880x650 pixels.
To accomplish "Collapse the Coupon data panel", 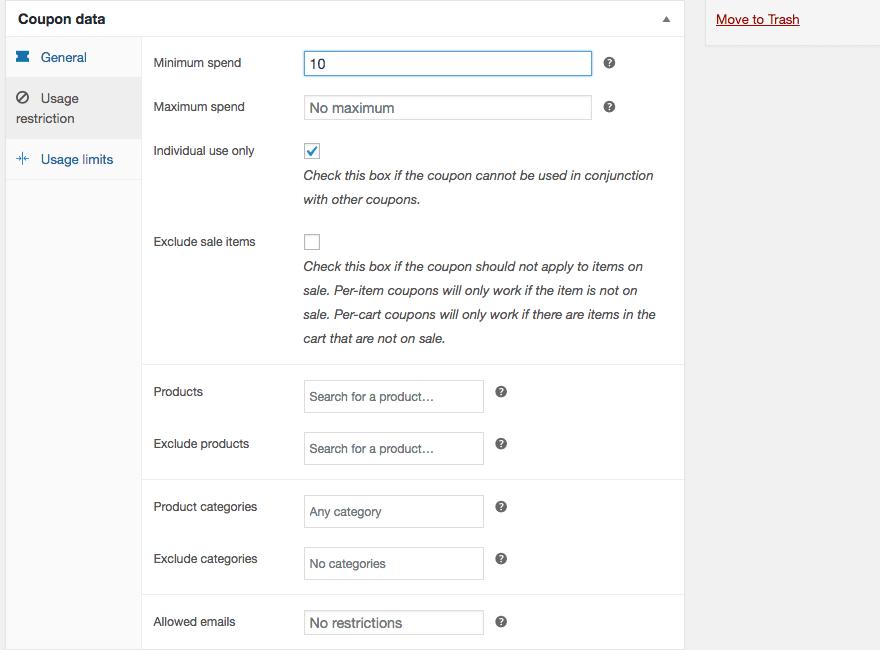I will (x=666, y=19).
